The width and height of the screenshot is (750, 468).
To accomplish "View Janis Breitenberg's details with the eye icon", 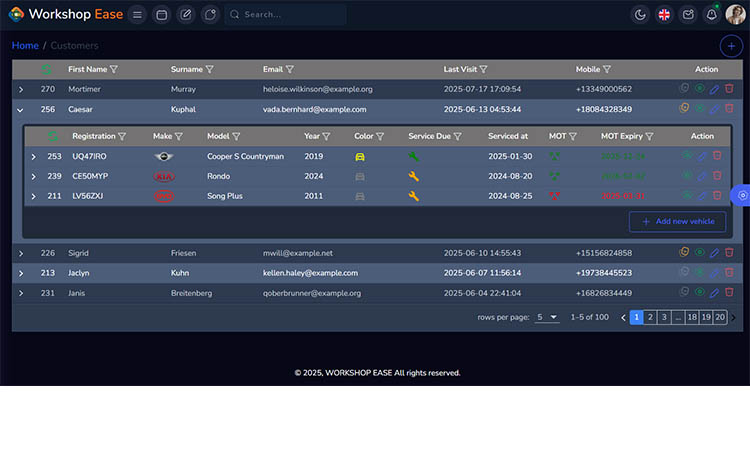I will (x=699, y=292).
